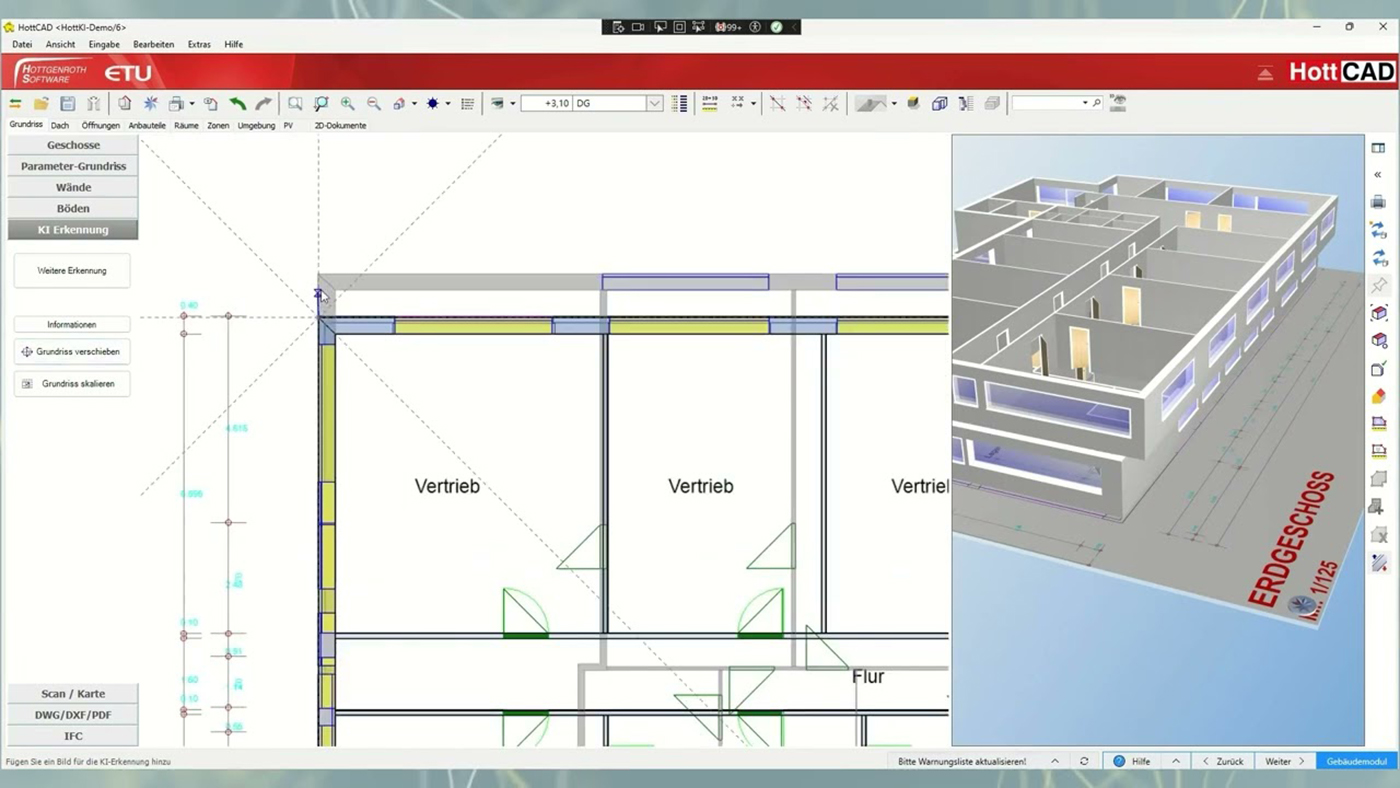Image resolution: width=1400 pixels, height=788 pixels.
Task: Select the pin icon in the 3D panel sidebar
Action: pos(1379,284)
